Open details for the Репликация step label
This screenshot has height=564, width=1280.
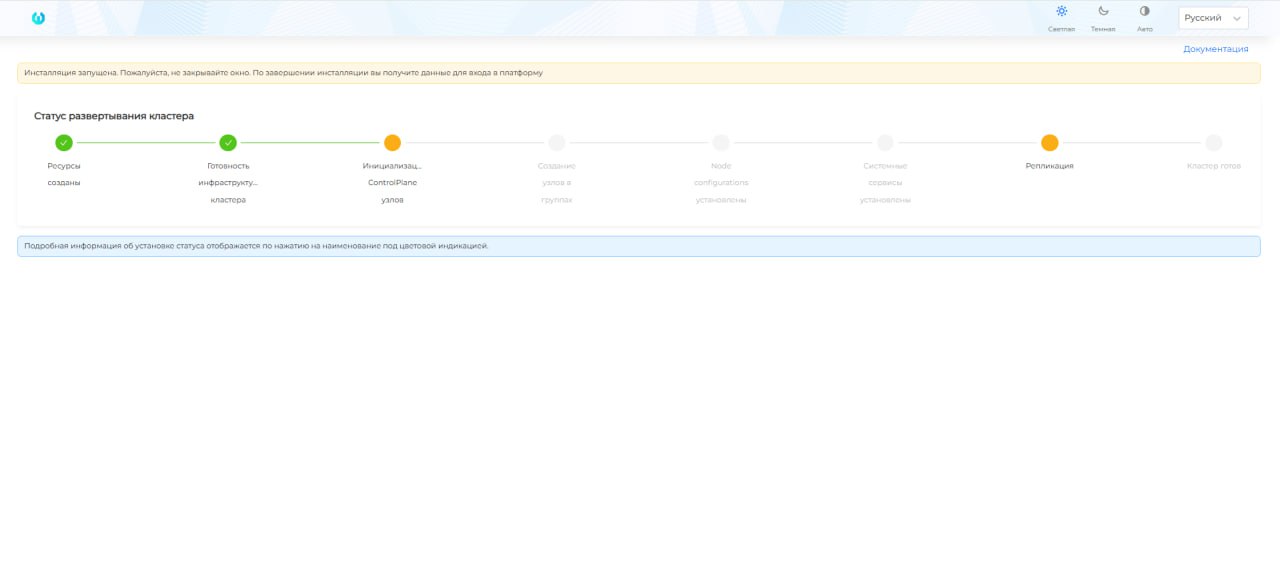[x=1049, y=166]
